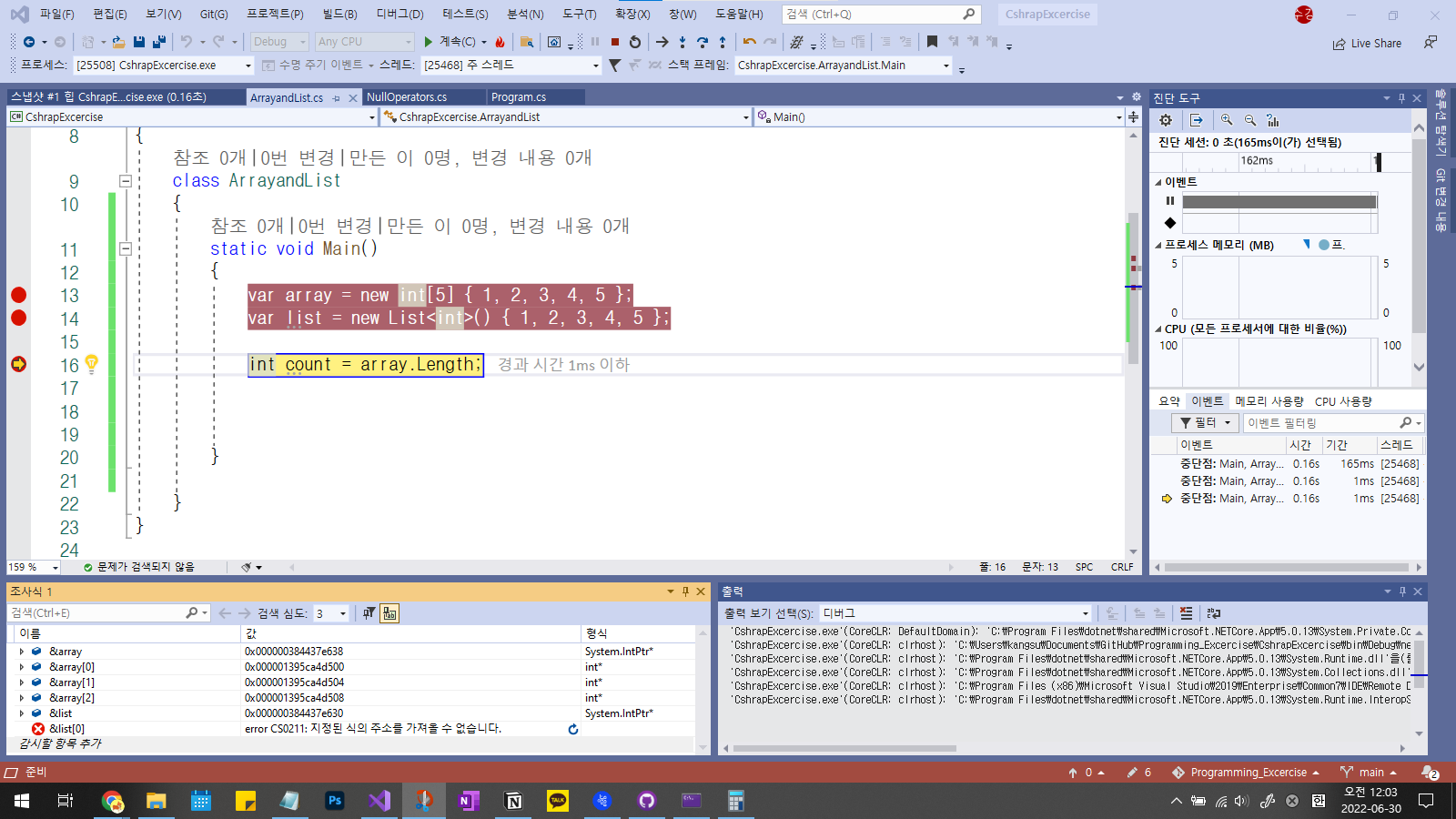Stop debugging with the red square icon

pyautogui.click(x=615, y=42)
